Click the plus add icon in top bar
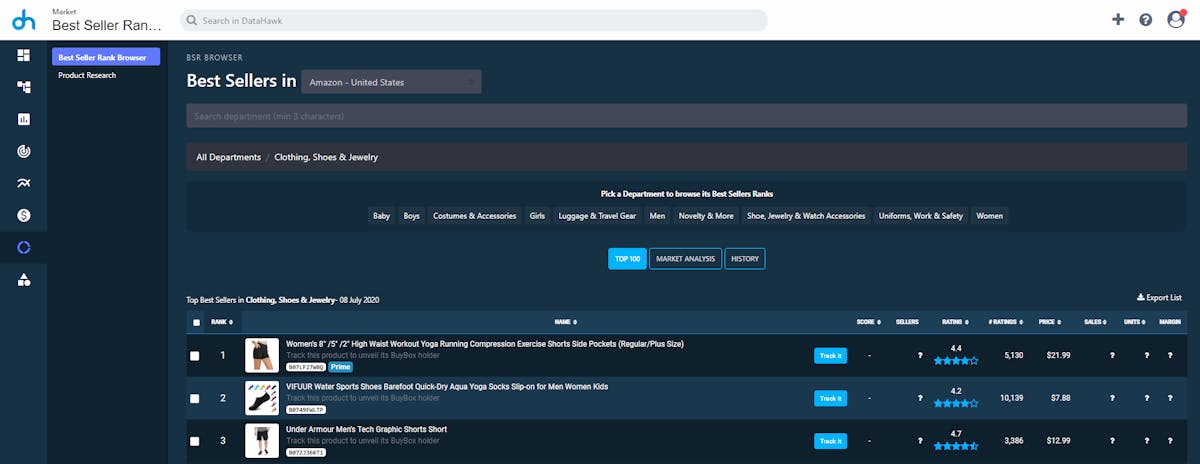1200x464 pixels. click(x=1118, y=20)
